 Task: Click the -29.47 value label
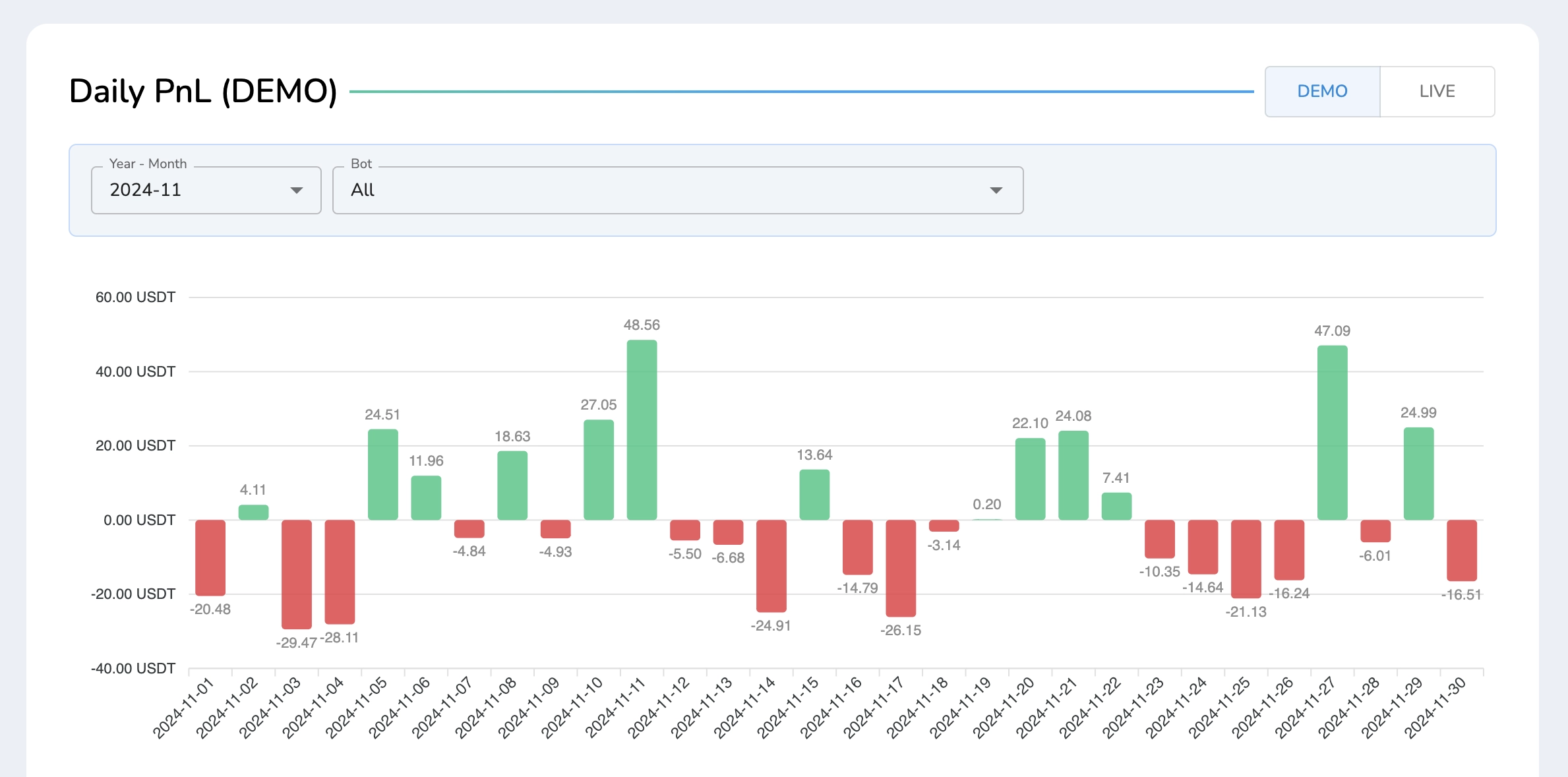point(297,643)
